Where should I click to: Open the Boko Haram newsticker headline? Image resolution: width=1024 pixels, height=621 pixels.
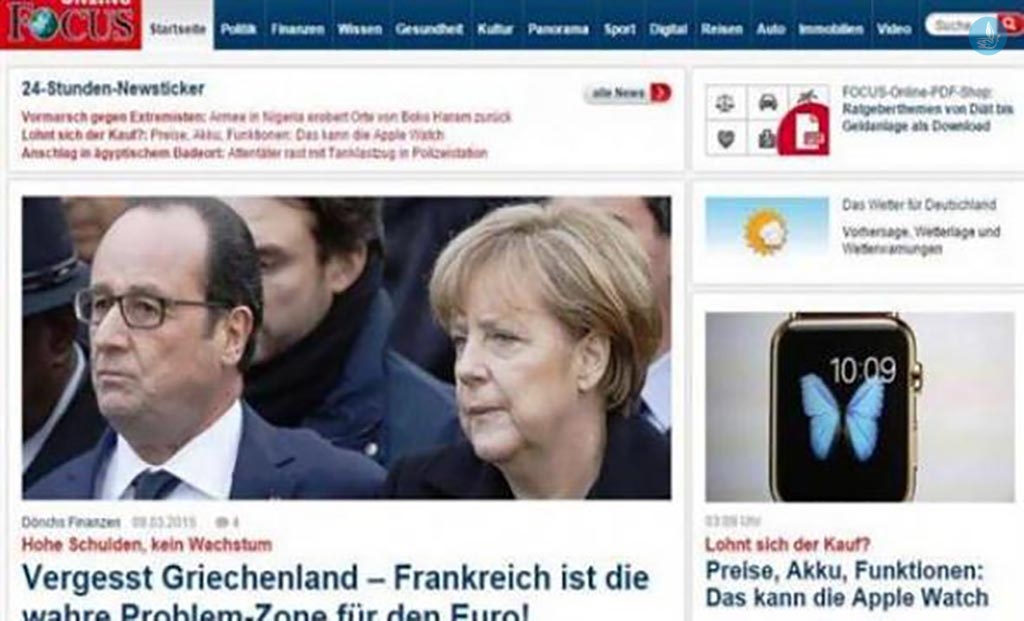point(266,118)
